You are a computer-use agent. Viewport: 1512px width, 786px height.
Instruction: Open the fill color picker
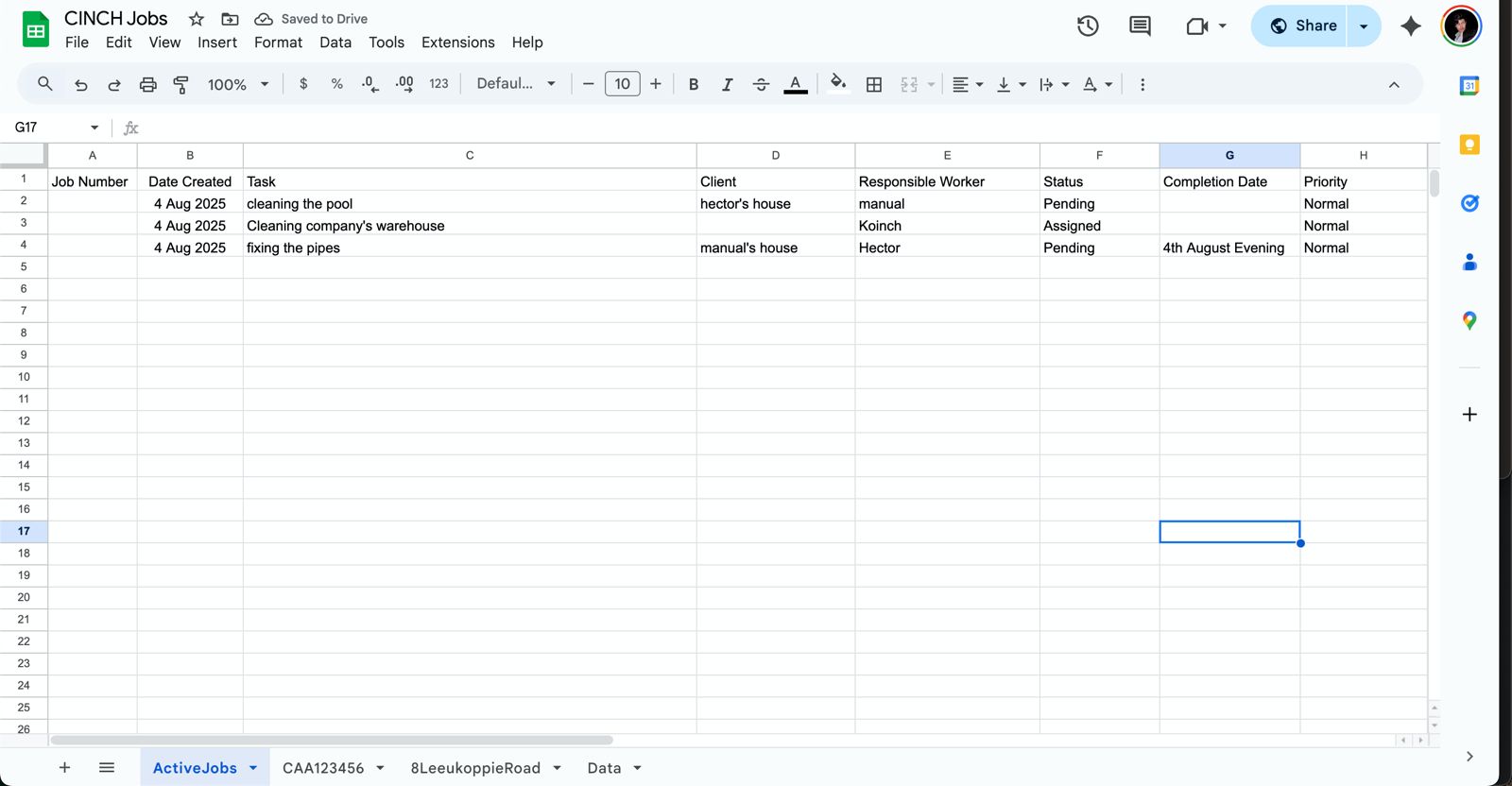[x=838, y=84]
